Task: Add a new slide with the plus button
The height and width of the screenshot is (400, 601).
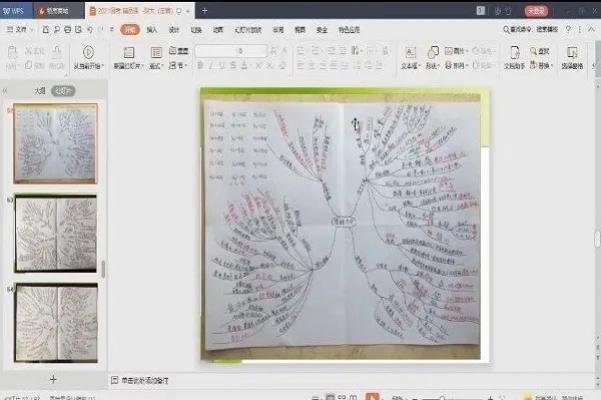Action: [x=53, y=379]
